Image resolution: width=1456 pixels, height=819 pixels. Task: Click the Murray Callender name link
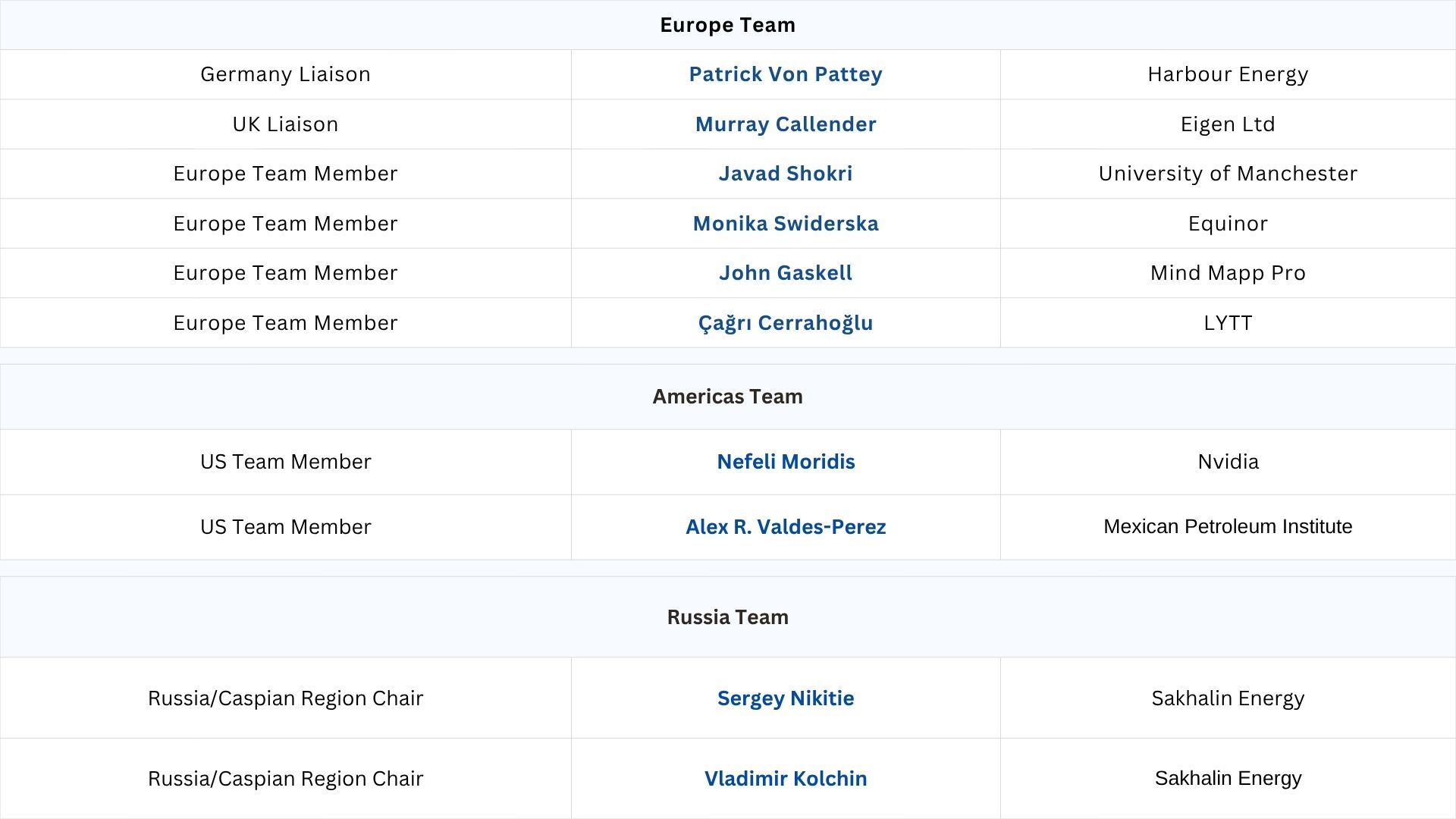tap(785, 124)
